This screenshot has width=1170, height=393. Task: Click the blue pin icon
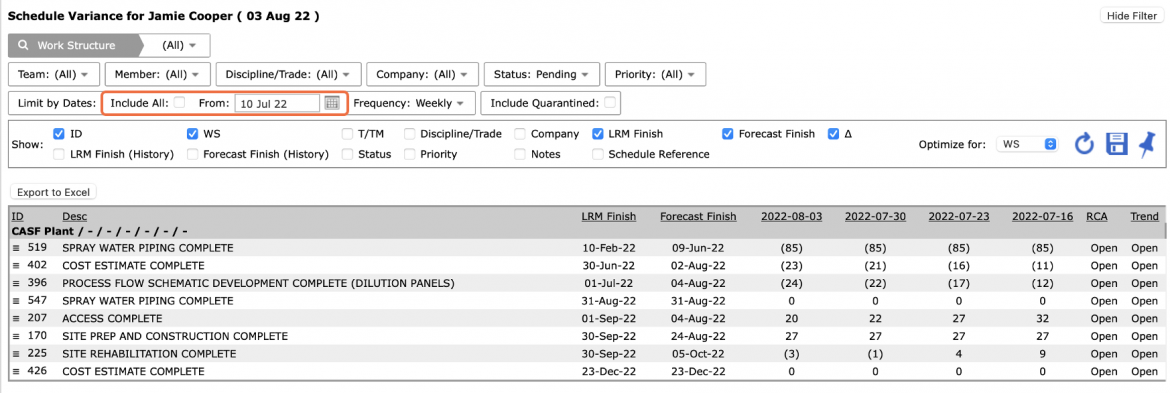tap(1146, 144)
